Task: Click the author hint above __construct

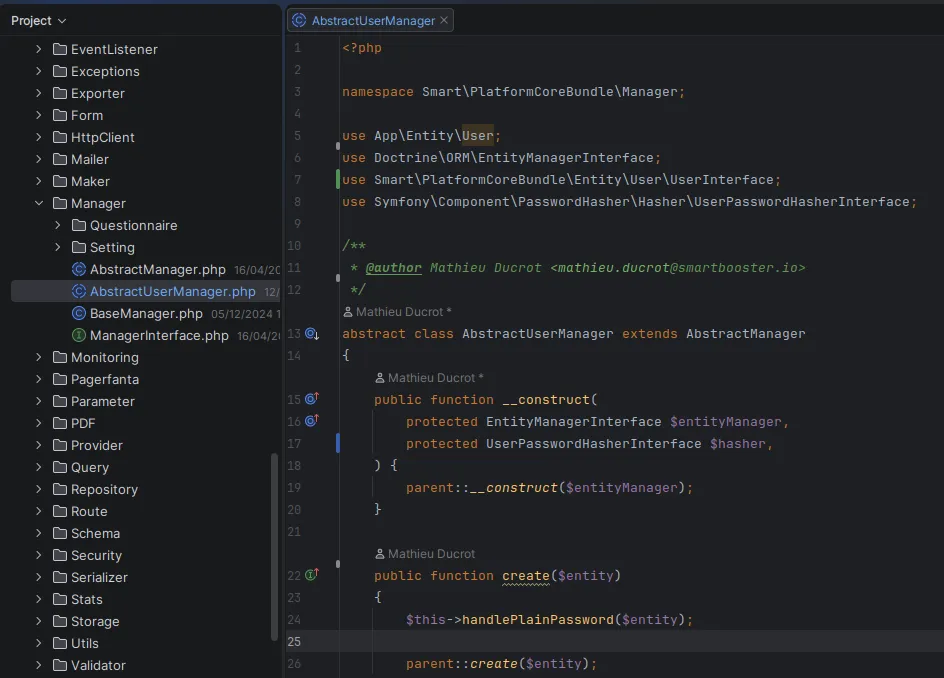Action: click(x=429, y=378)
